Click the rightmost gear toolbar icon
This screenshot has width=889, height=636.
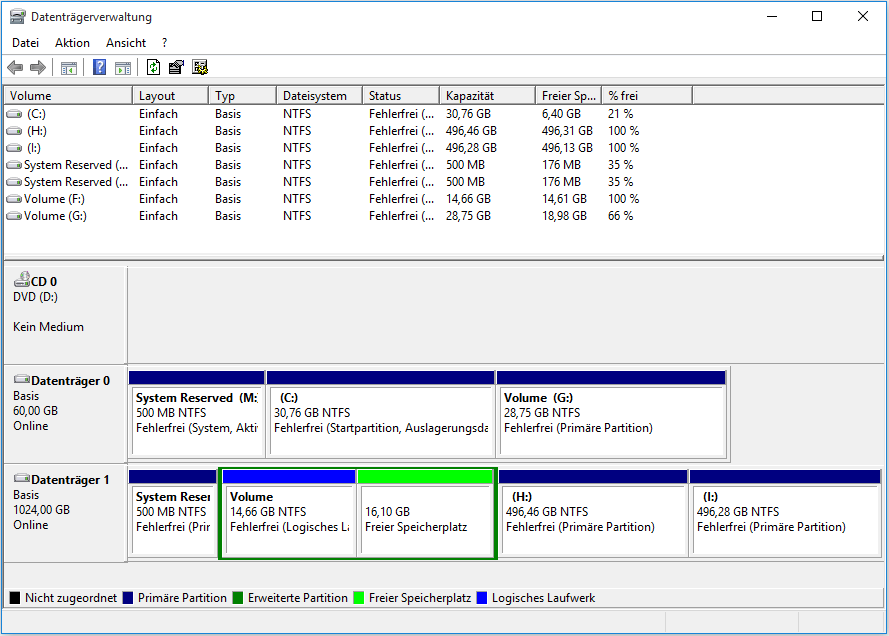tap(200, 67)
